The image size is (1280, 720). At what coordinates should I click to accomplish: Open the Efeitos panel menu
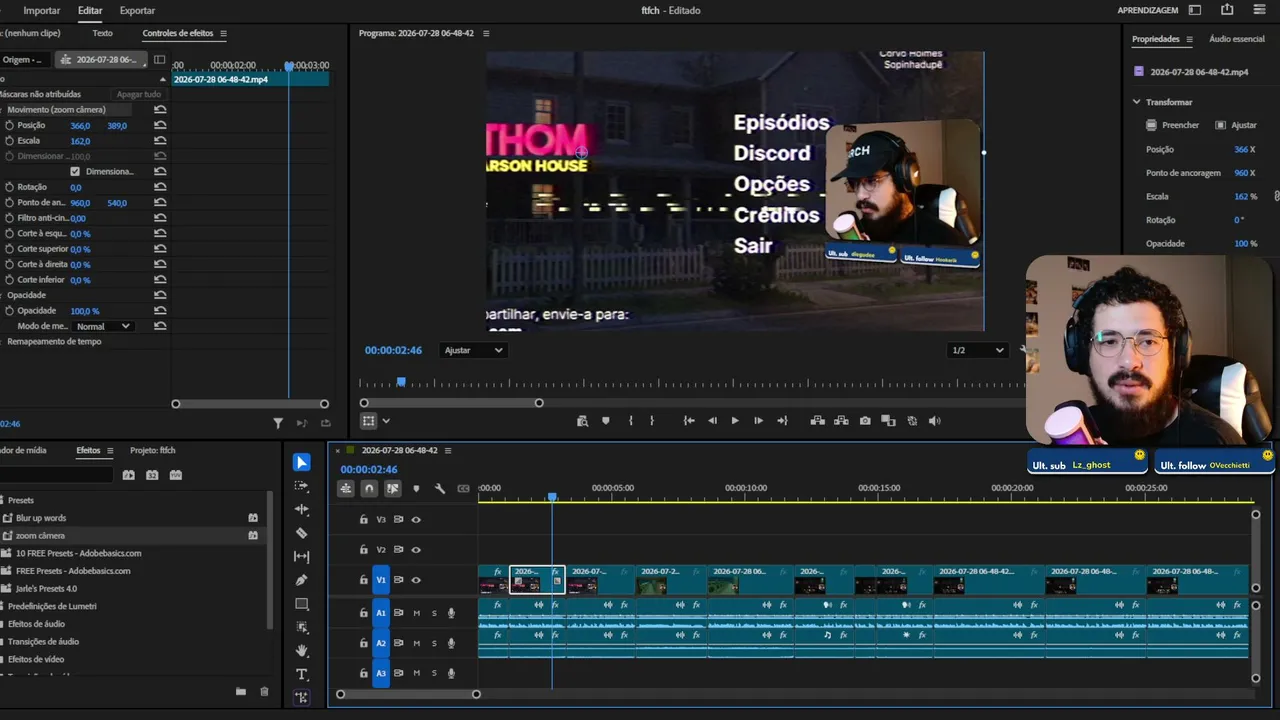(x=110, y=450)
